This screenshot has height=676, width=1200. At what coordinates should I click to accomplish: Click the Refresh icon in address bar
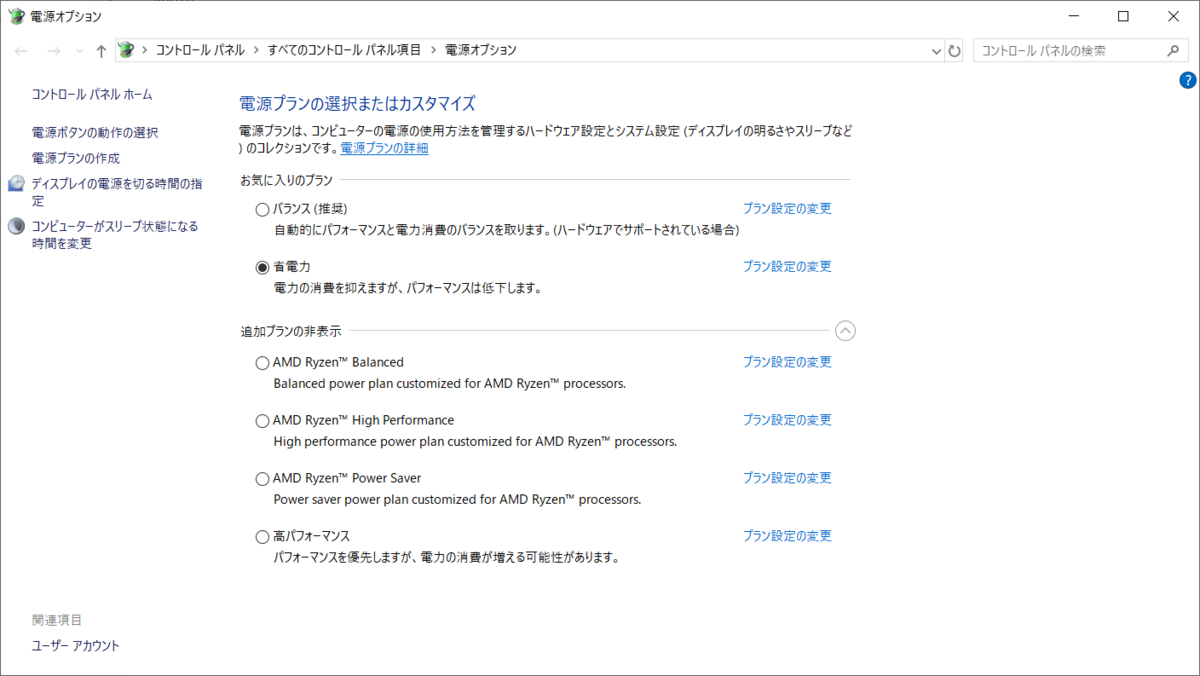coord(955,50)
